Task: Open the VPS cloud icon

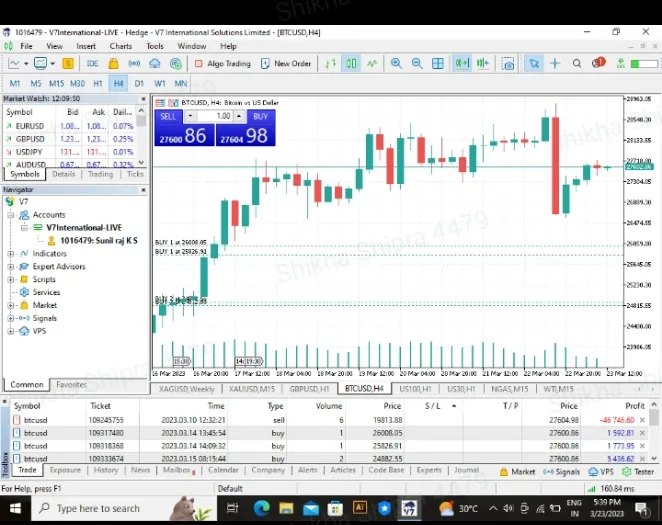Action: click(x=155, y=64)
